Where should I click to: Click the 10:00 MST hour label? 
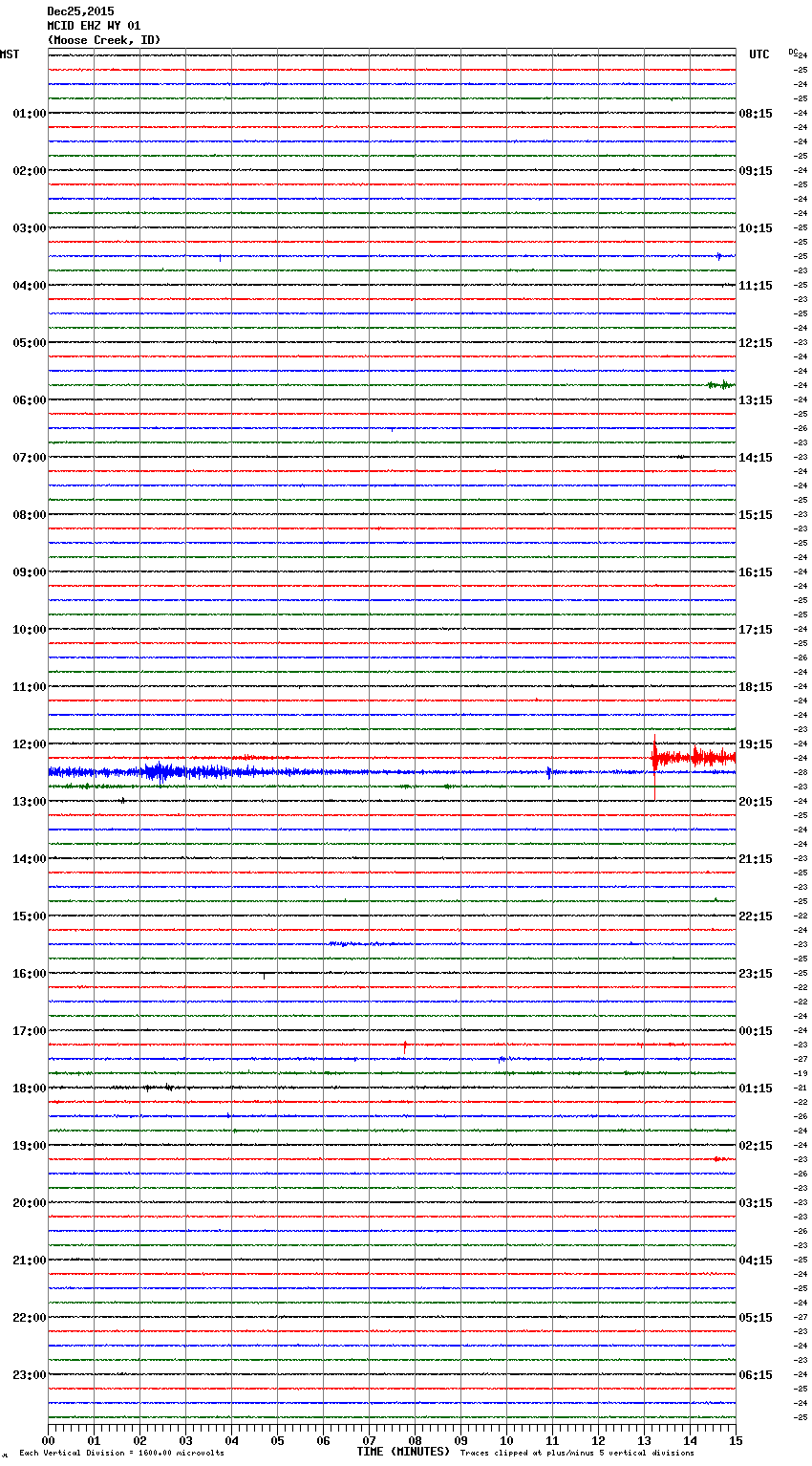(30, 630)
